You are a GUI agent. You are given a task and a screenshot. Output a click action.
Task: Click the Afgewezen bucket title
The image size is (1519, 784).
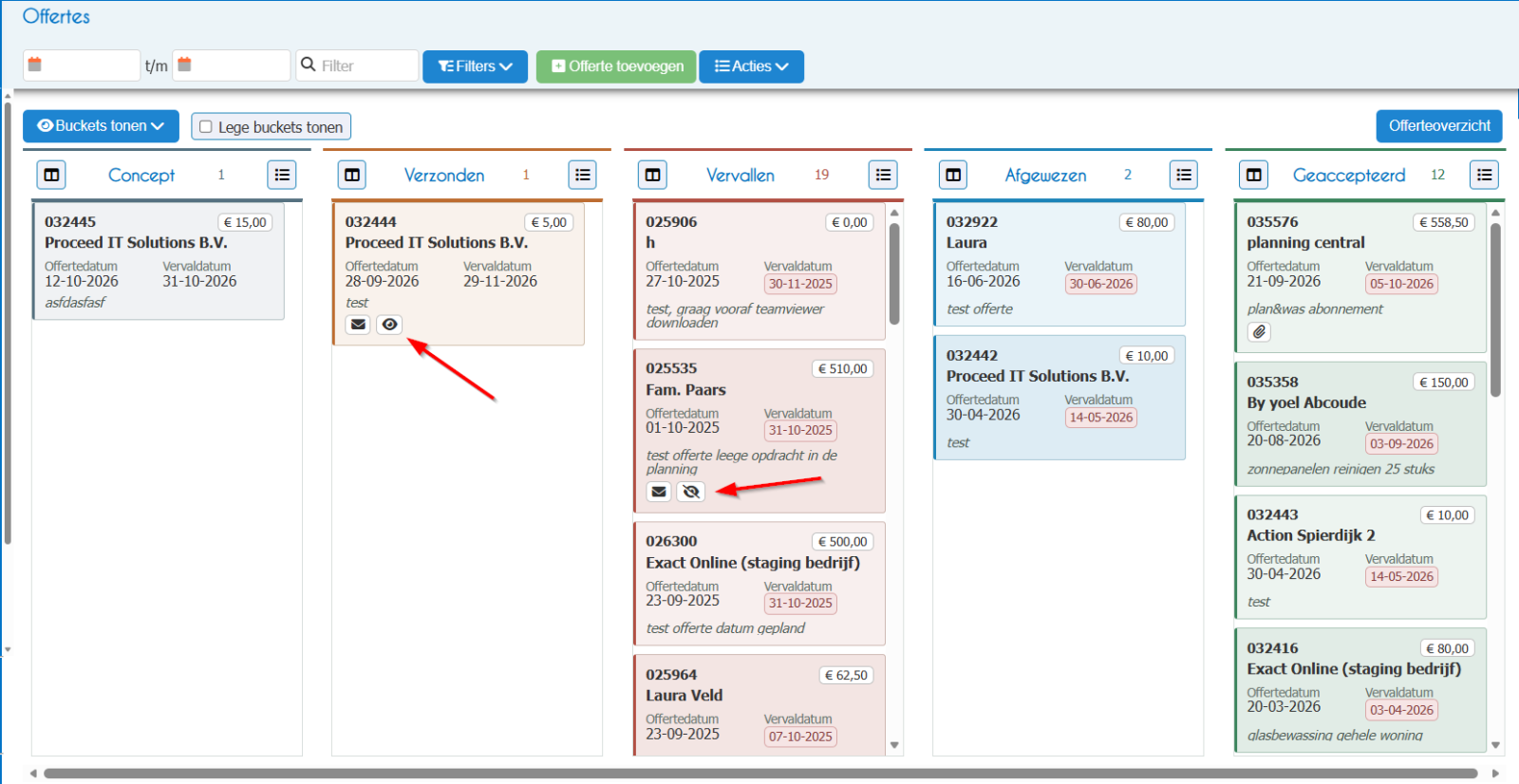1045,175
